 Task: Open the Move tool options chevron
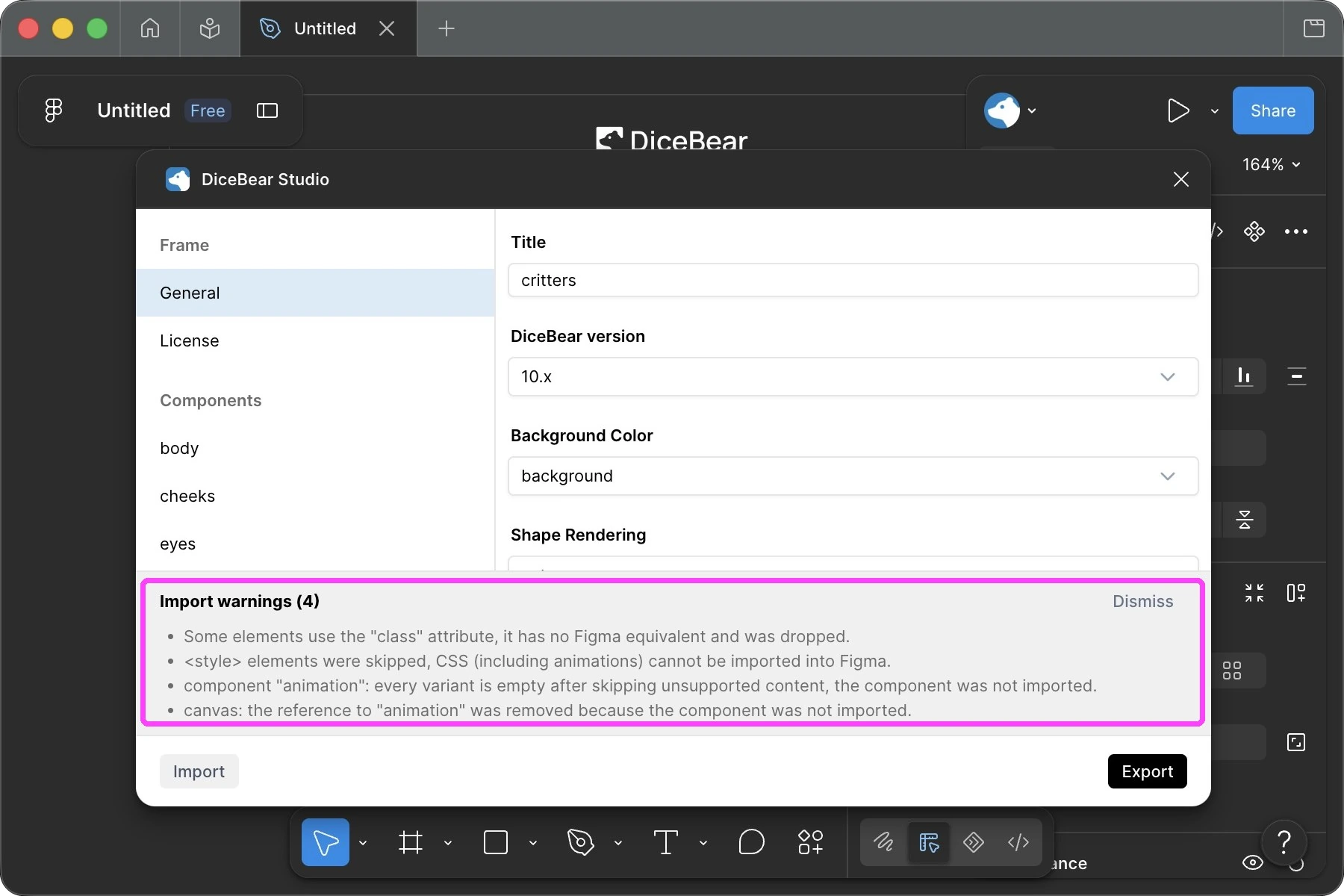click(x=363, y=843)
